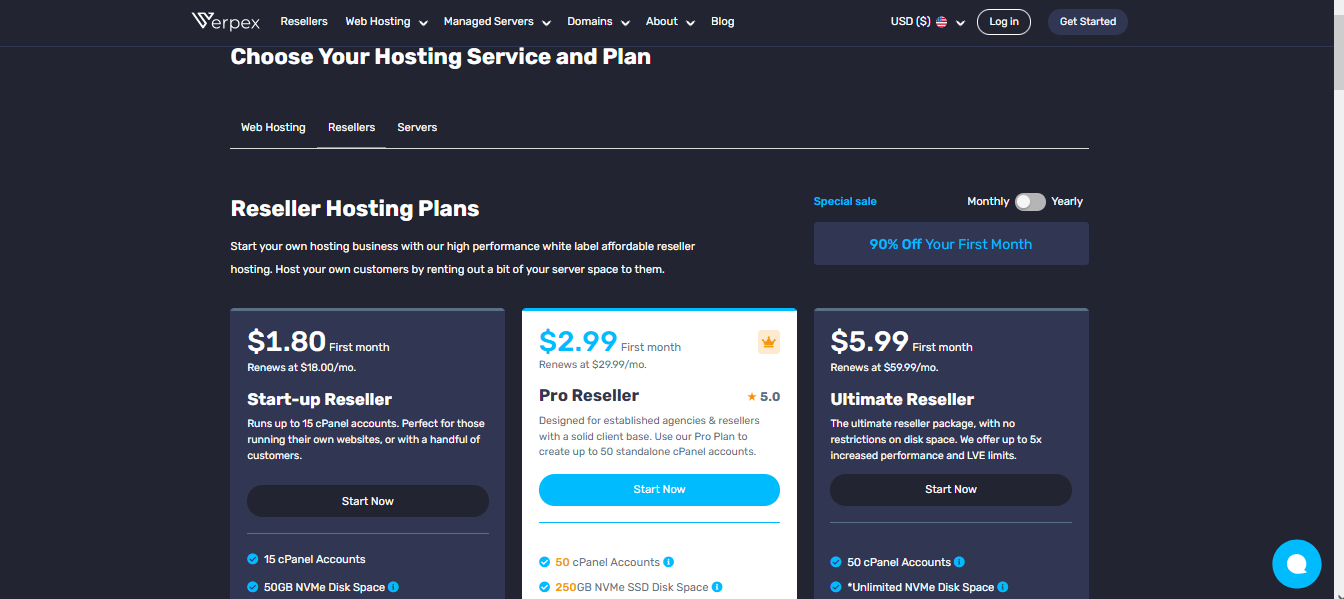This screenshot has width=1344, height=599.
Task: Expand the Web Hosting menu in the navbar
Action: (386, 22)
